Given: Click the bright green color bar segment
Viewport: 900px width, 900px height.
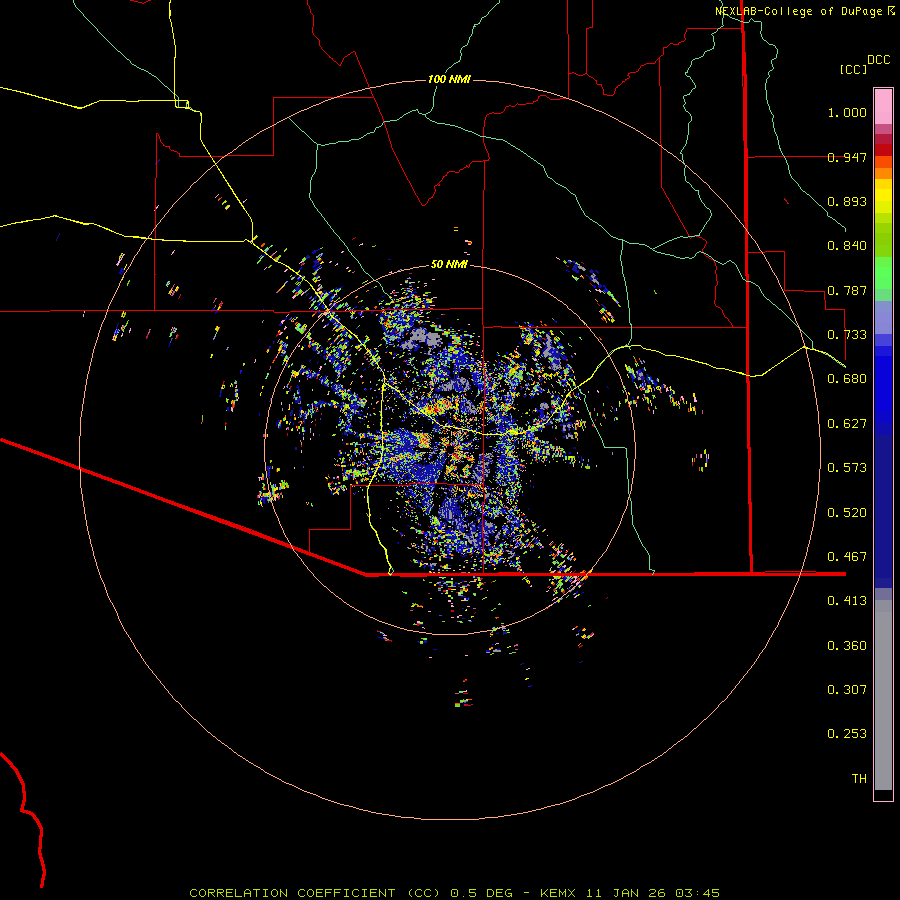Looking at the screenshot, I should [883, 273].
